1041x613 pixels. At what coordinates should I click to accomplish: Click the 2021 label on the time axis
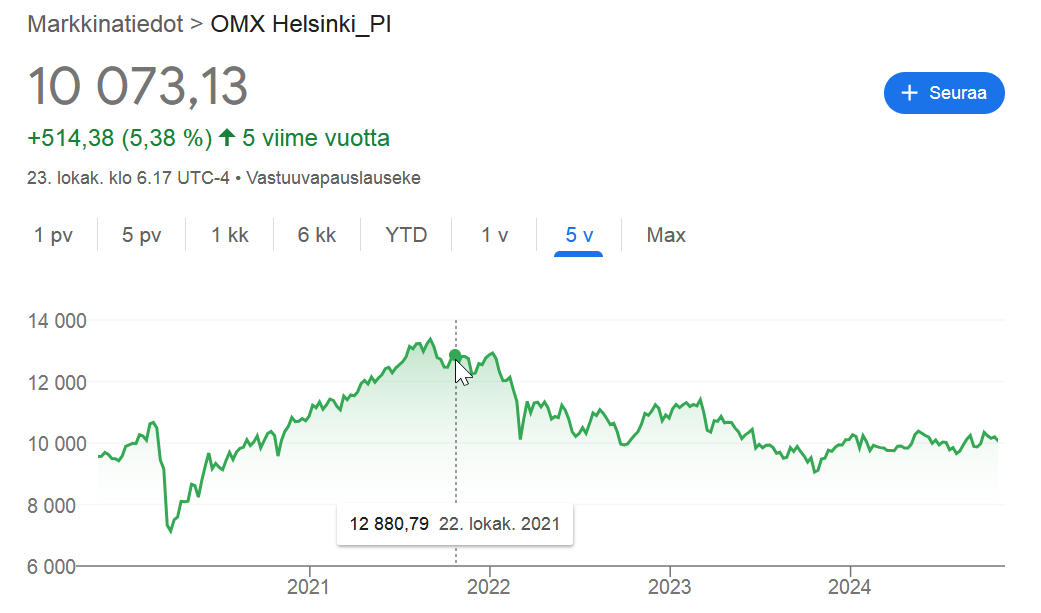308,587
